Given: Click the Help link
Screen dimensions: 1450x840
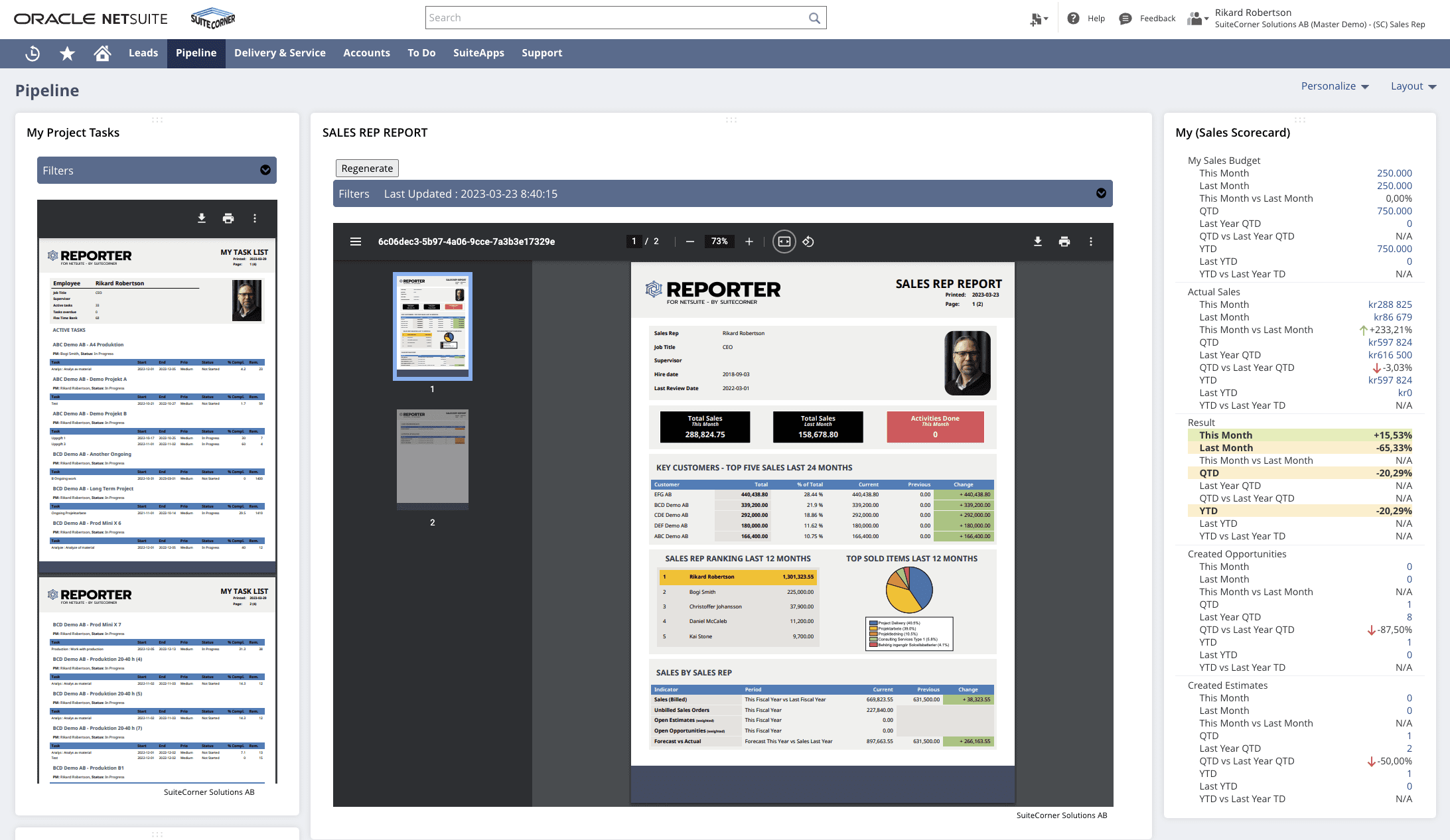Looking at the screenshot, I should [x=1096, y=19].
